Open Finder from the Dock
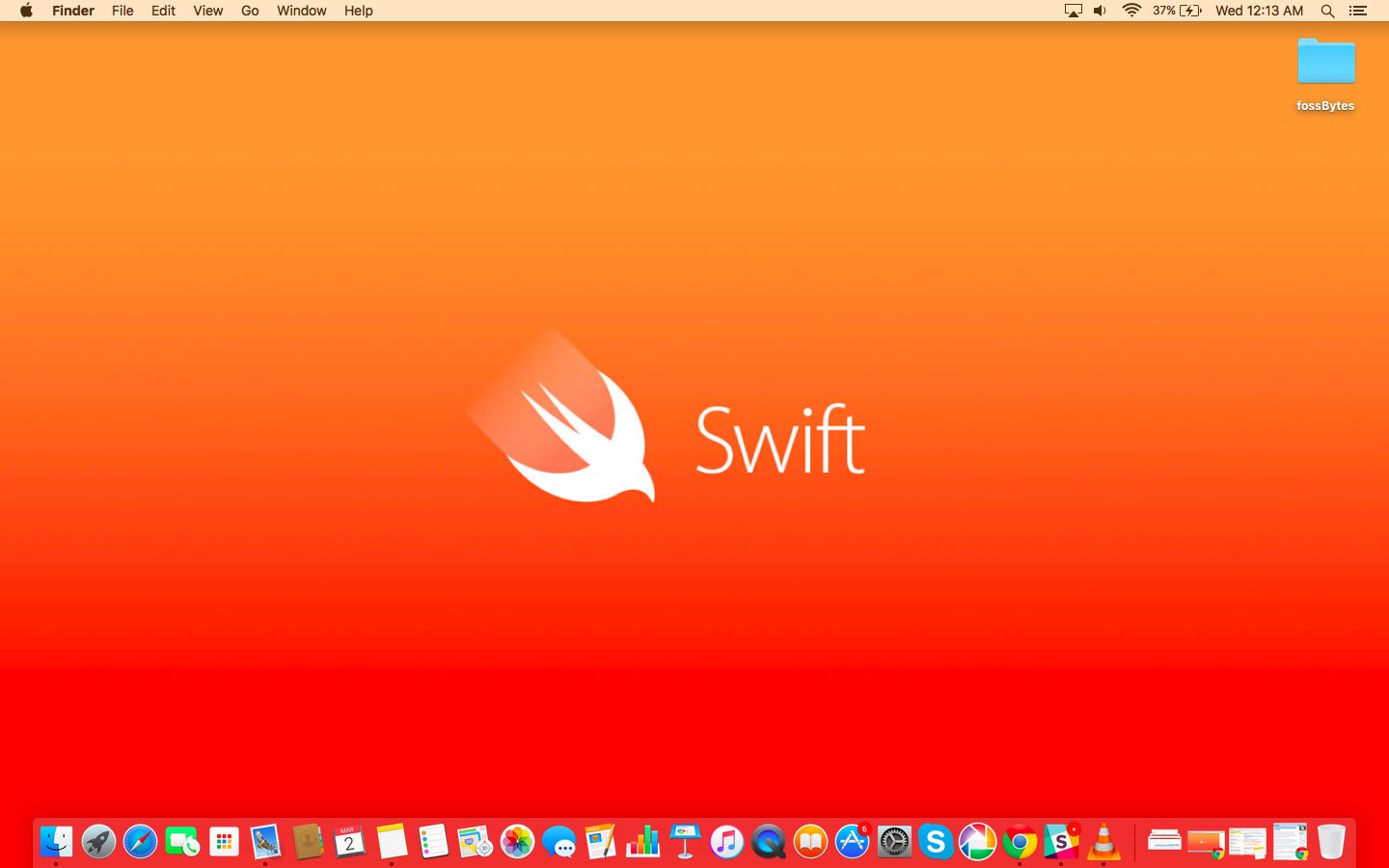The width and height of the screenshot is (1389, 868). click(56, 842)
